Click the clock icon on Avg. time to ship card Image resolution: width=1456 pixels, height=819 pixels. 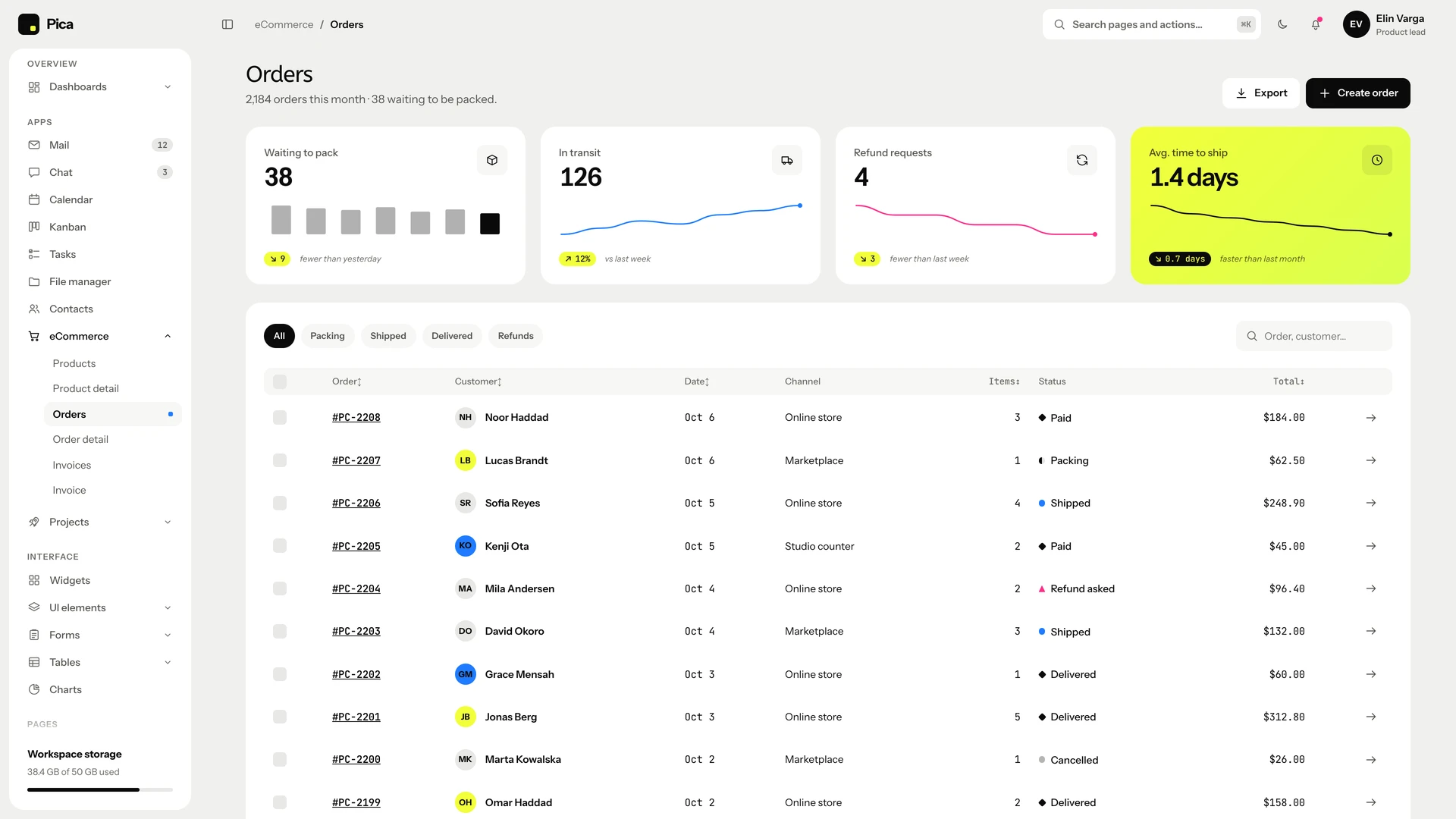tap(1377, 160)
